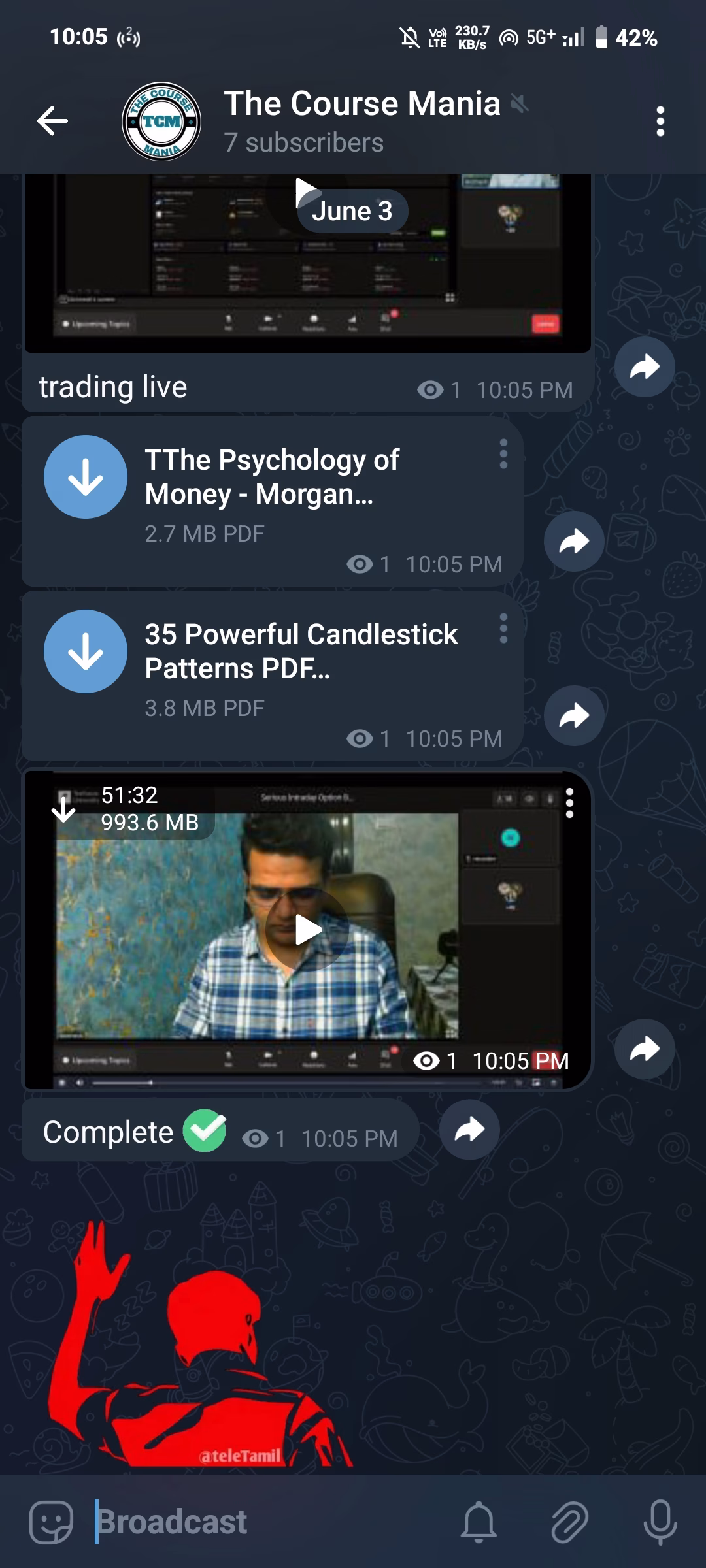Forward the 51:32 video message
The height and width of the screenshot is (1568, 706).
click(x=645, y=1049)
